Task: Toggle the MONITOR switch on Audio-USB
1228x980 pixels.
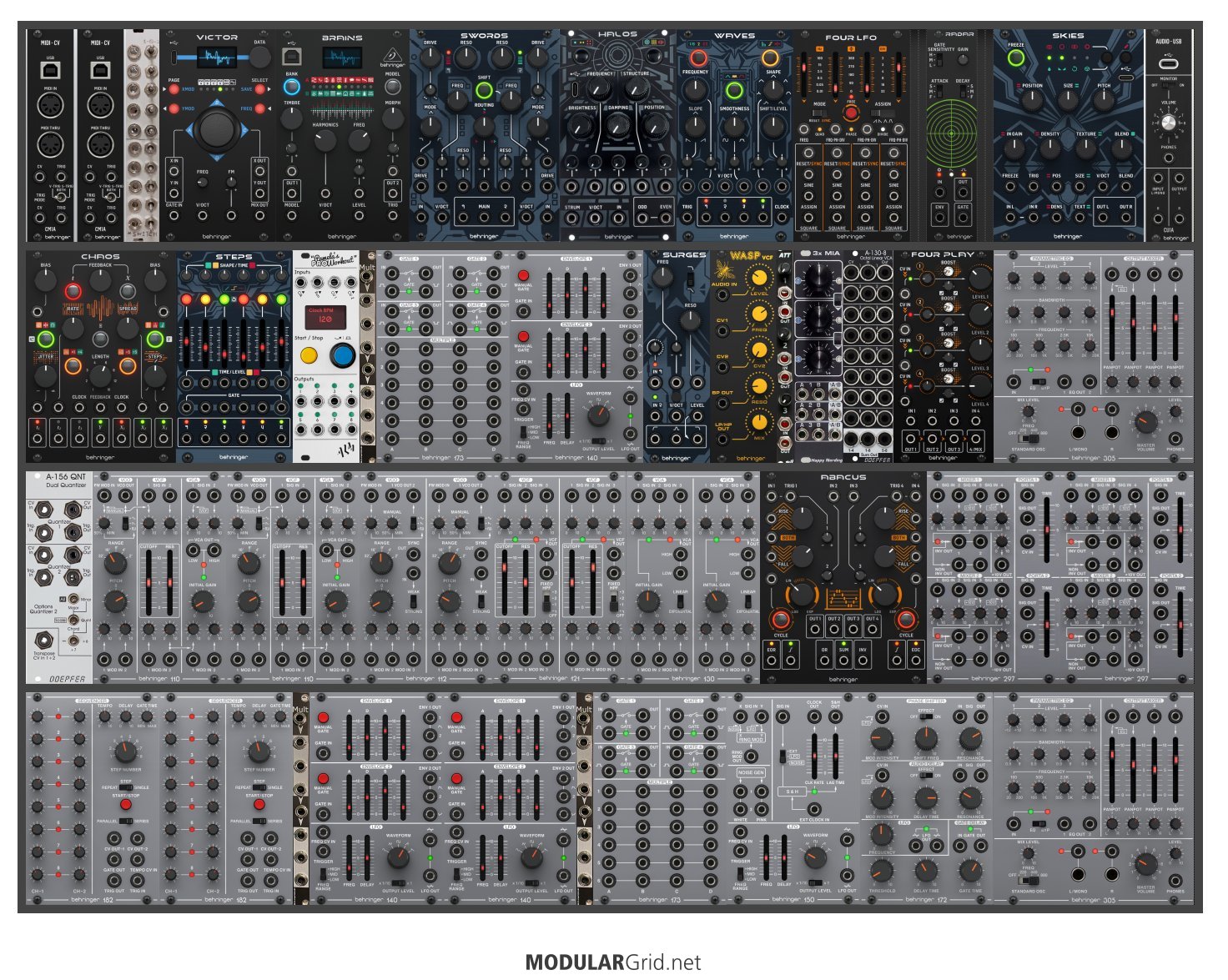Action: tap(1168, 85)
